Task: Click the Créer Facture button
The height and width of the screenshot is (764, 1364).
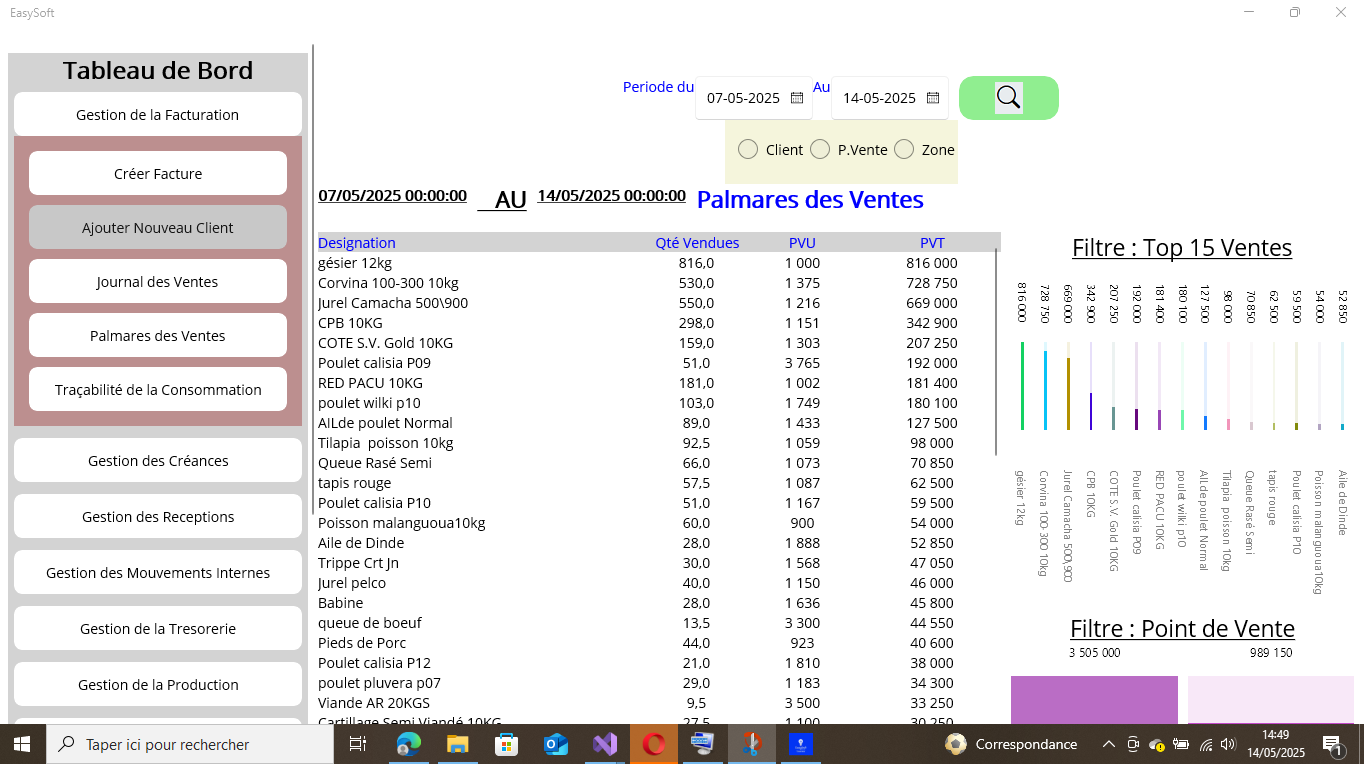Action: coord(158,174)
